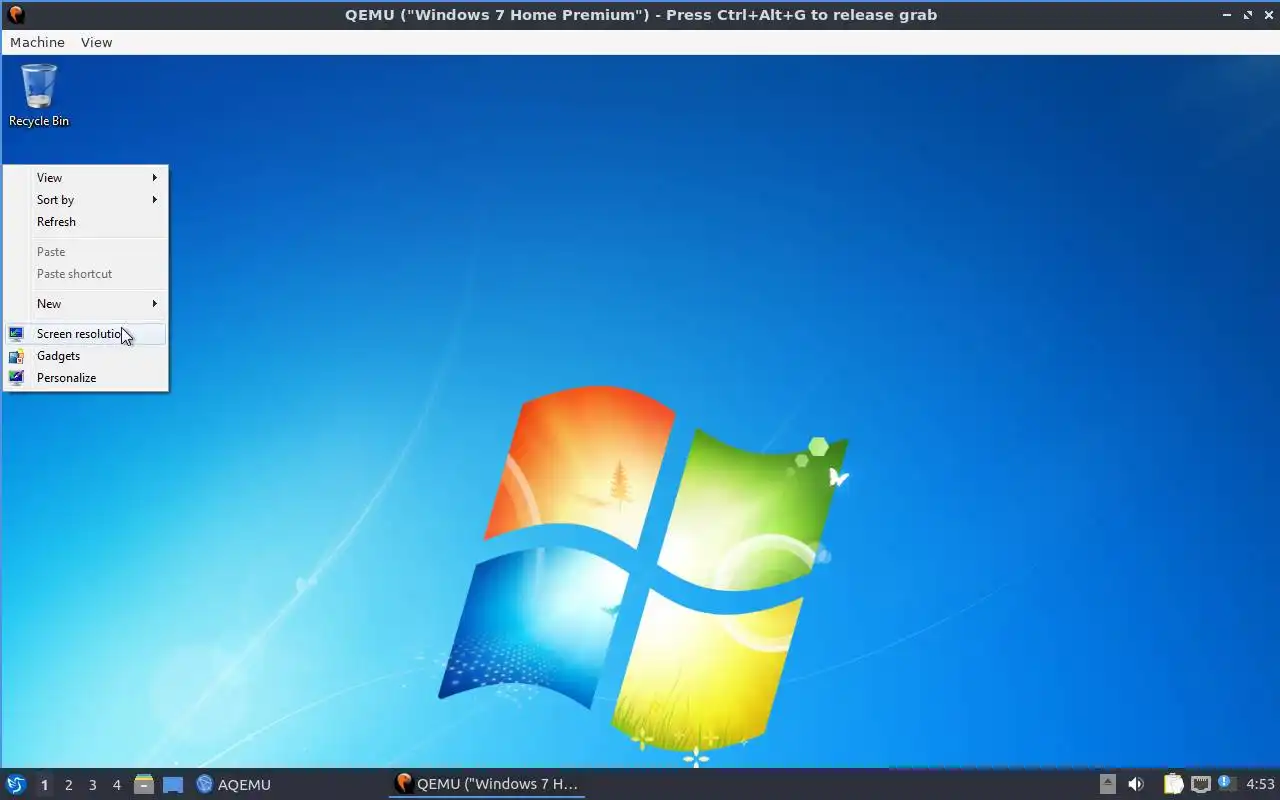1280x800 pixels.
Task: Open the New submenu in context menu
Action: [x=85, y=304]
